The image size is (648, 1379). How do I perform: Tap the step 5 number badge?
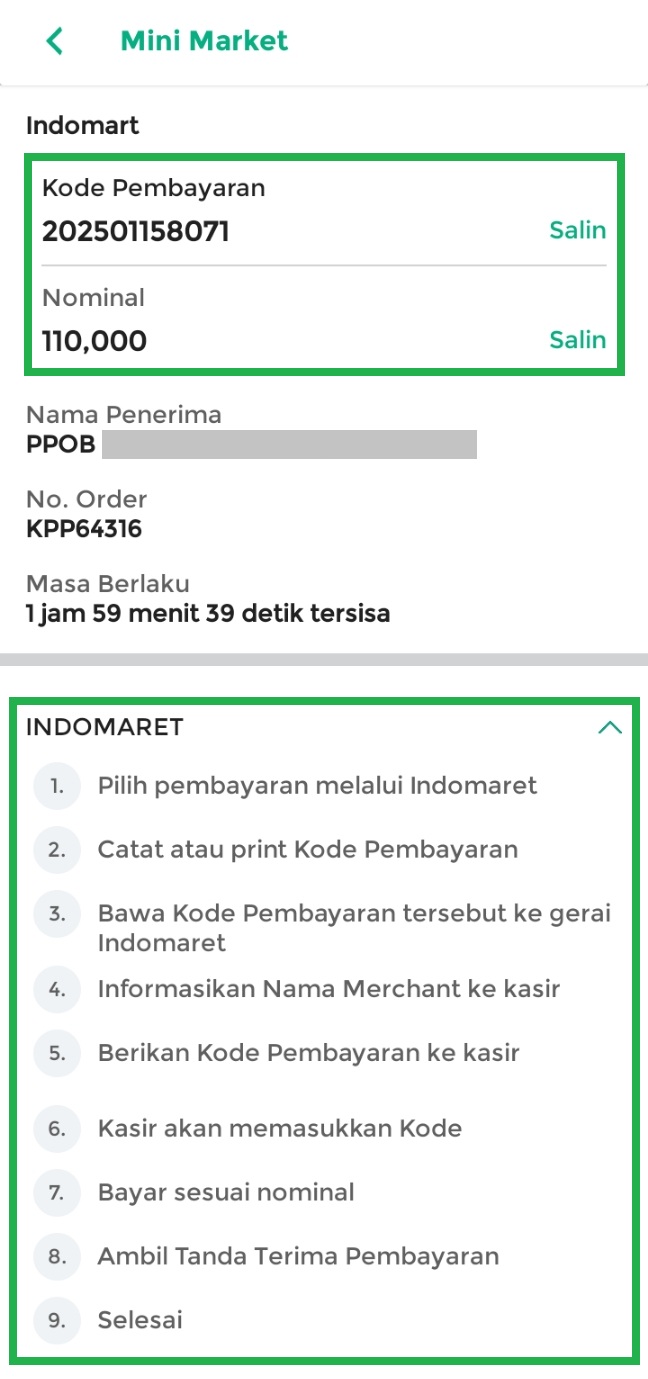(57, 1053)
